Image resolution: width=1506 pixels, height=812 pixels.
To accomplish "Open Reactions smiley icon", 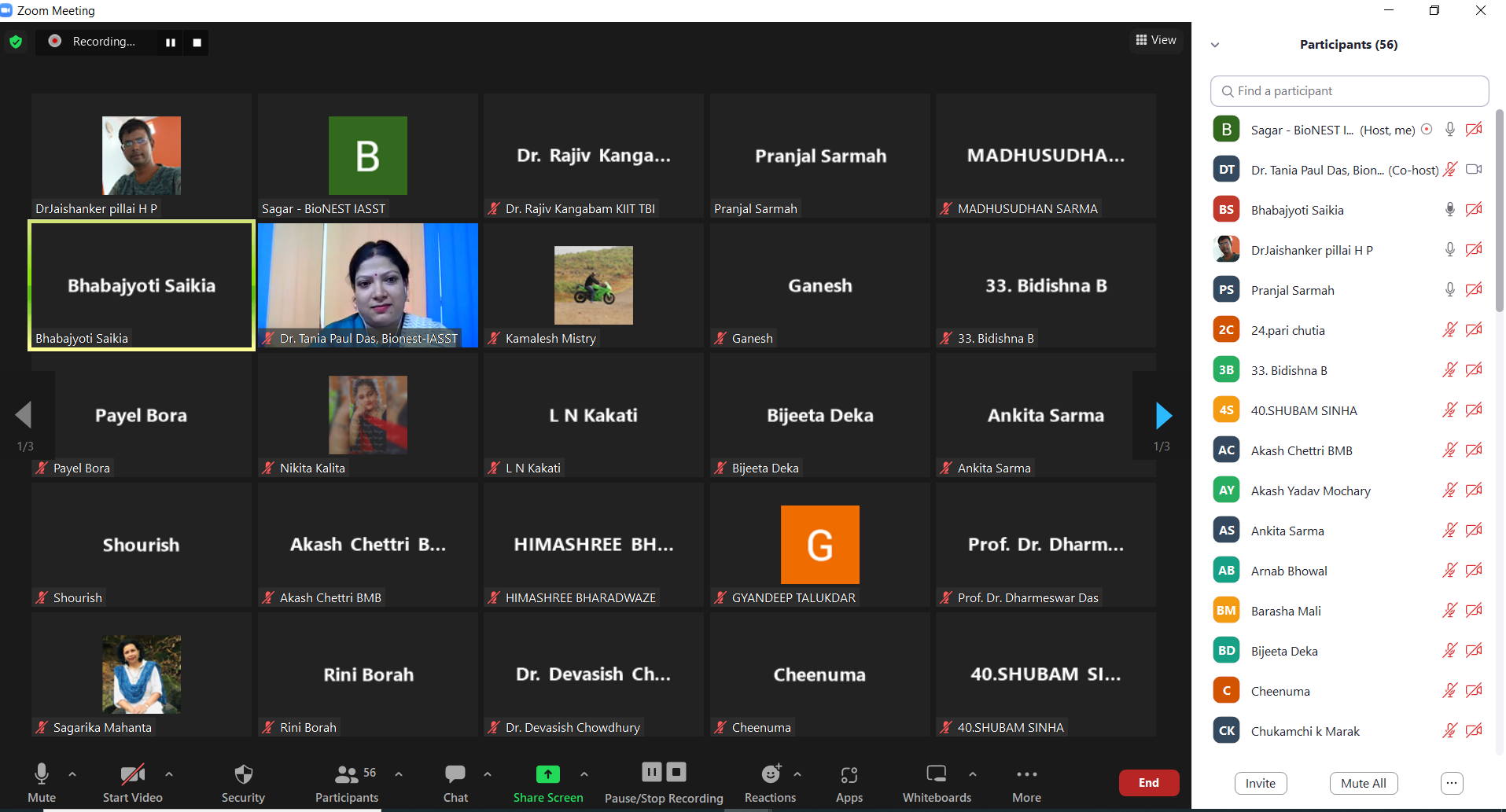I will [x=770, y=775].
